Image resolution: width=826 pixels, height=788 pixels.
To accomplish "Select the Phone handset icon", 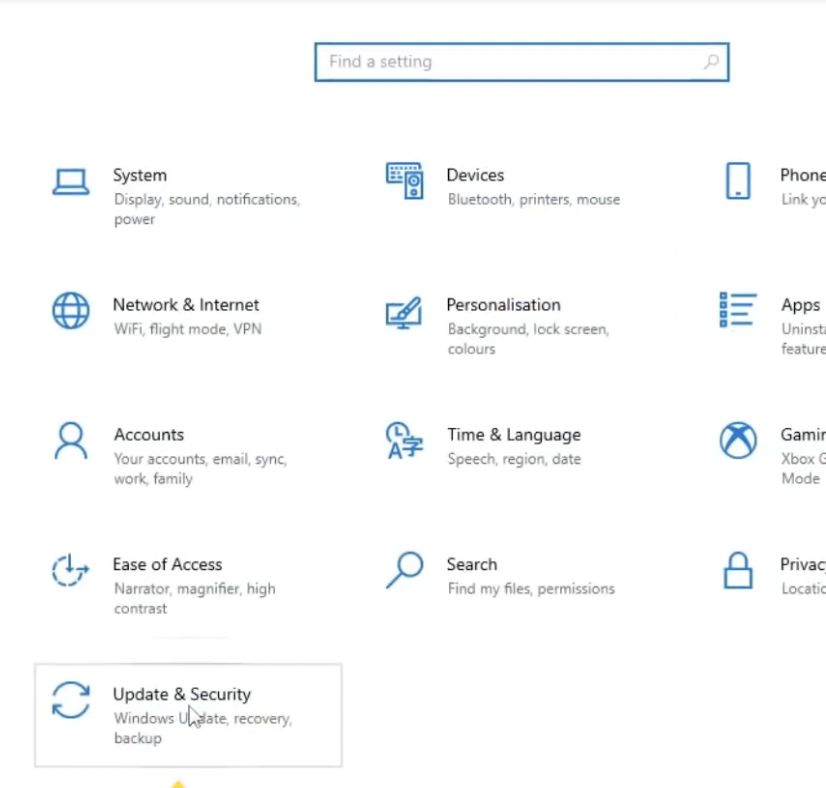I will coord(738,181).
